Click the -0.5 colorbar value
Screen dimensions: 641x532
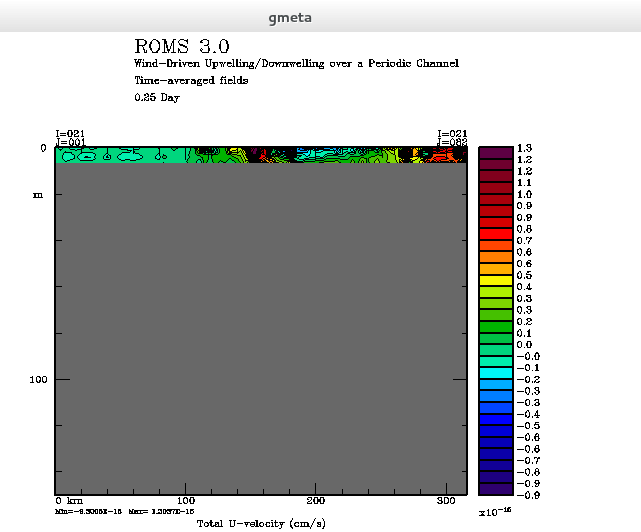528,426
